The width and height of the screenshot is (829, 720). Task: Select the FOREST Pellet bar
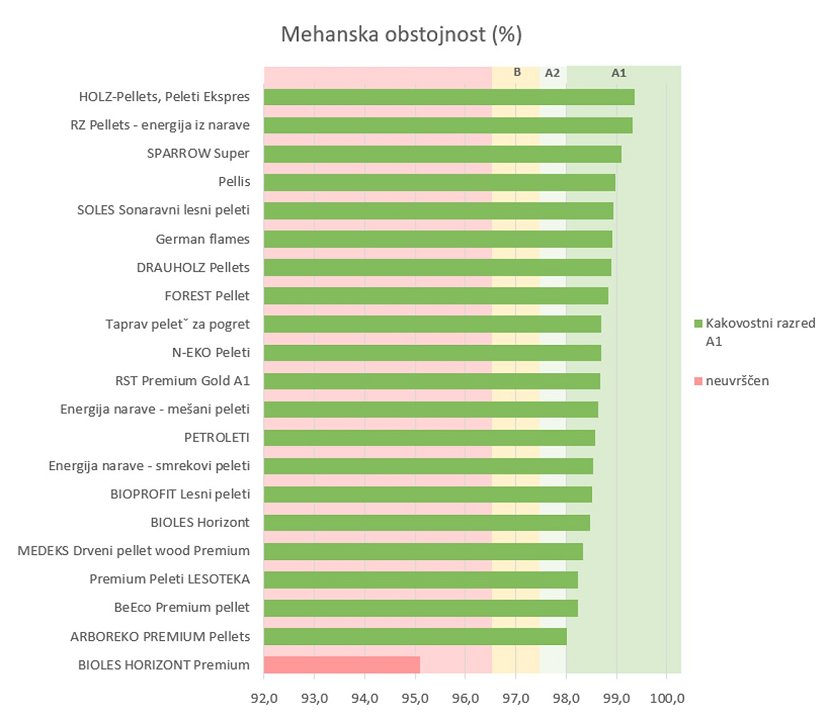click(435, 296)
